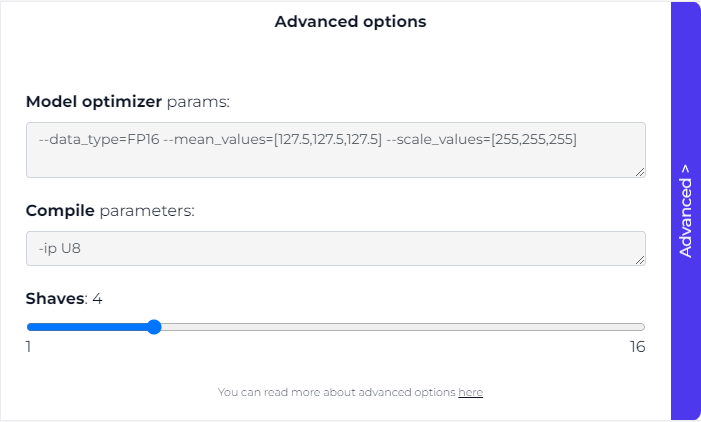
Task: Click the unfilled grey Shaves slider track
Action: (400, 327)
